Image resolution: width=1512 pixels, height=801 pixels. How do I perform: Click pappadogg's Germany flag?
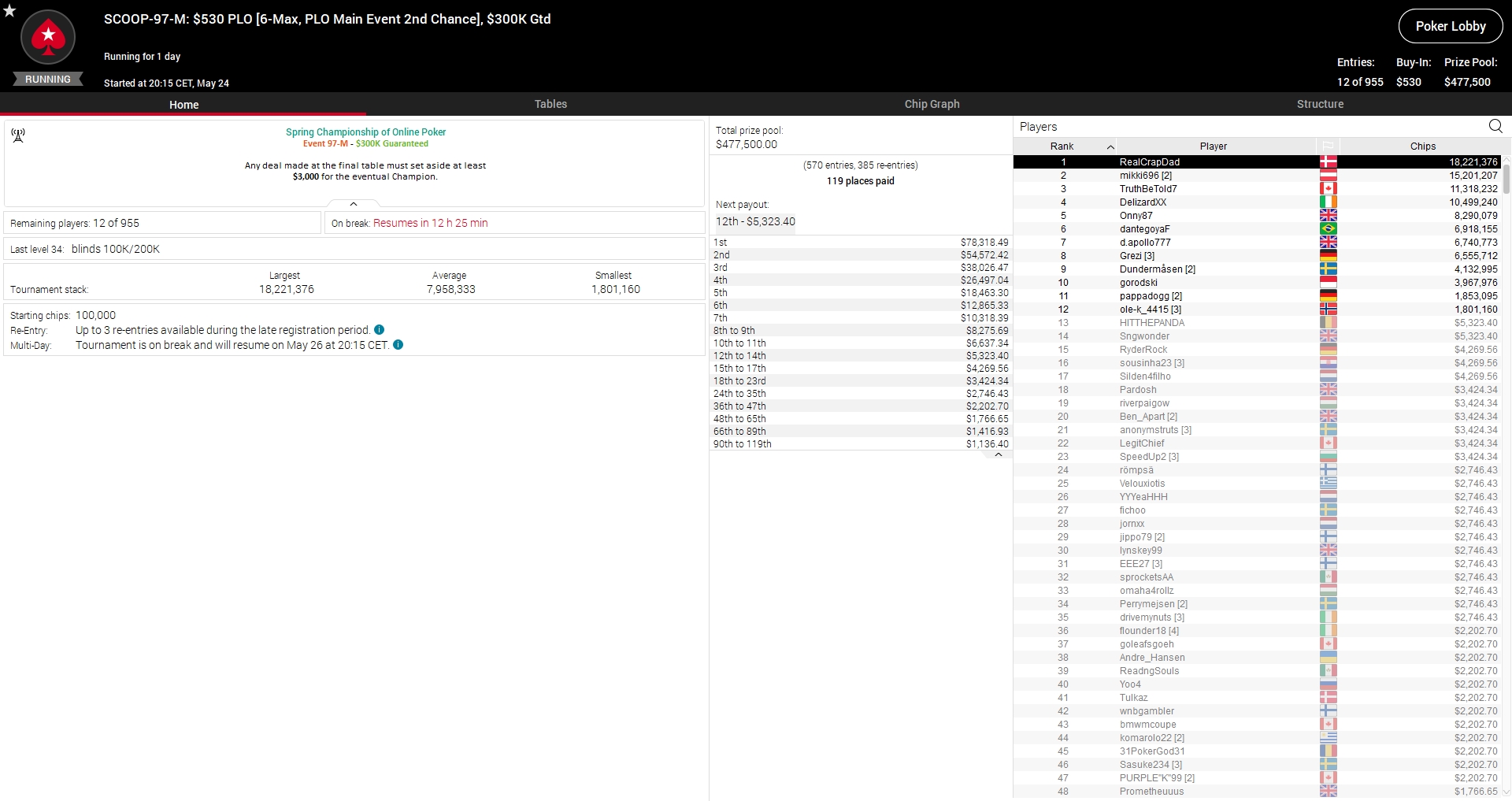pos(1329,296)
